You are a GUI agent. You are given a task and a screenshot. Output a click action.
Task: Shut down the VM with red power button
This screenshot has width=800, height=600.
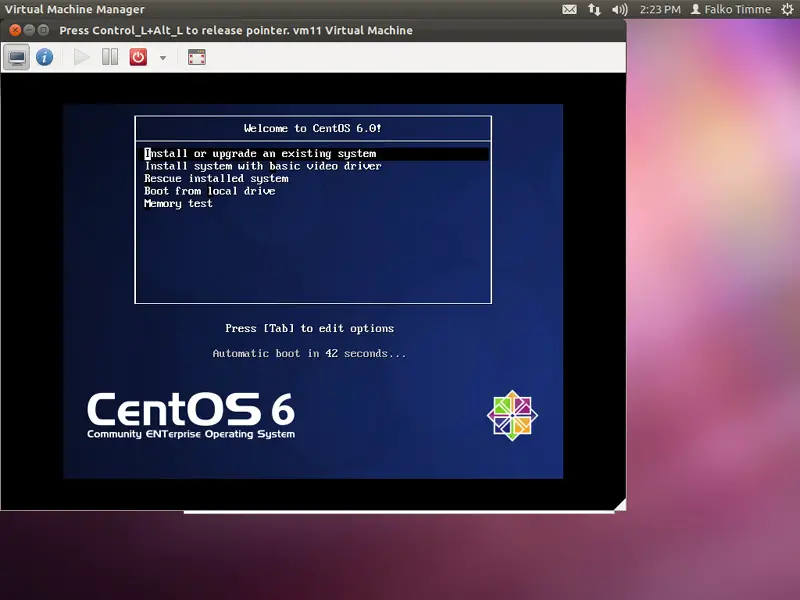click(x=138, y=57)
